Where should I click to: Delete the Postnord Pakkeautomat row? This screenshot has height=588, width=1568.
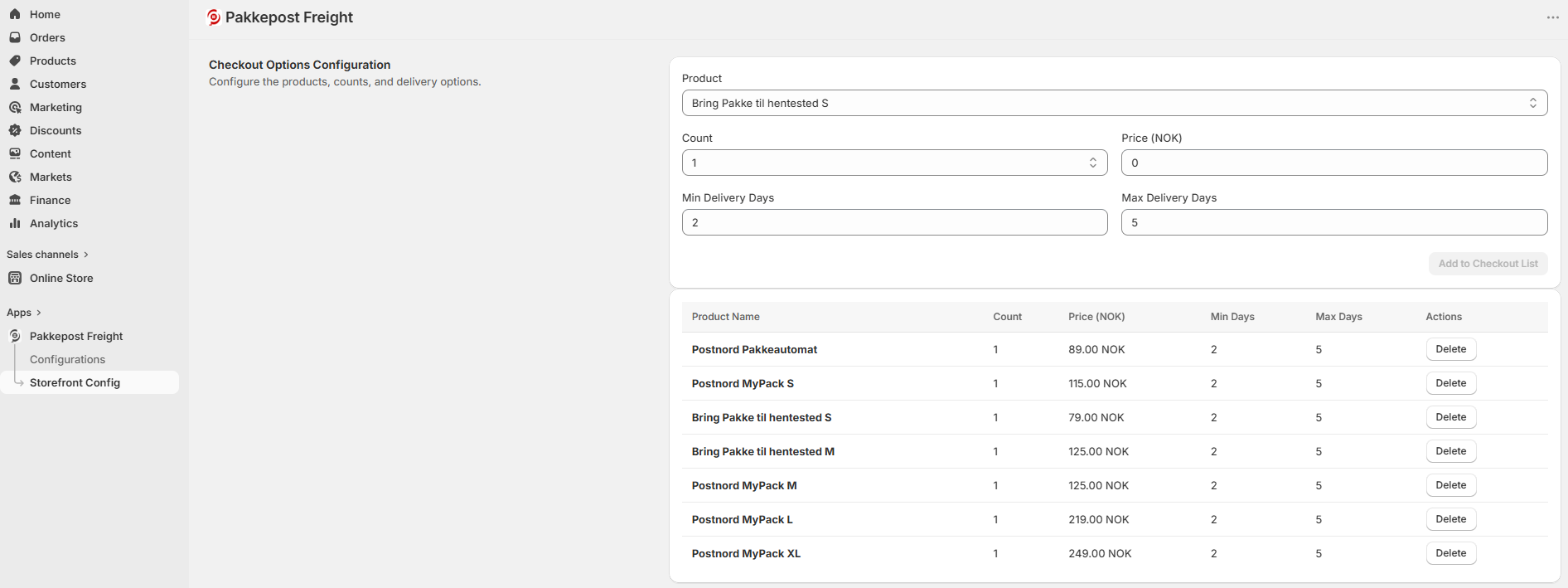(x=1450, y=349)
